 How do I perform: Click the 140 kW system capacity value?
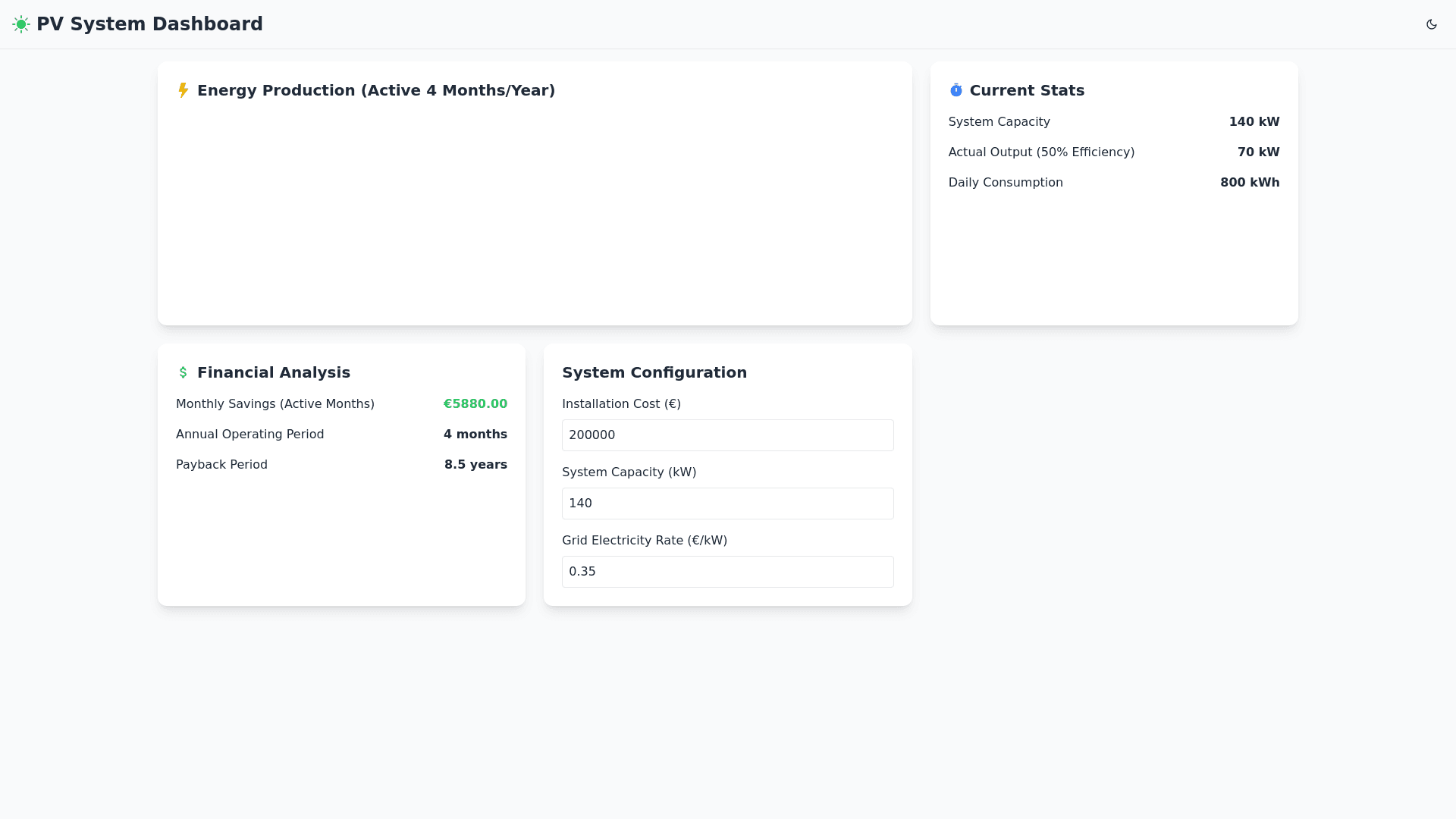[1254, 122]
